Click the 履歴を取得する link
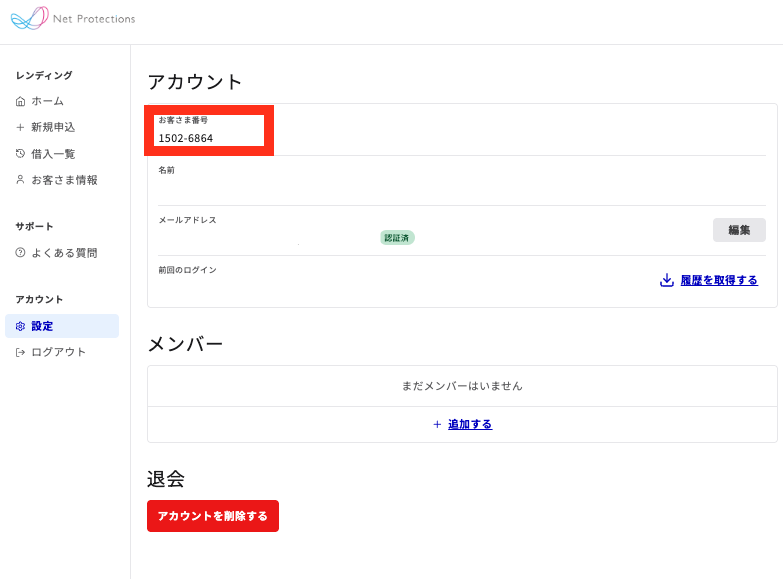 719,280
